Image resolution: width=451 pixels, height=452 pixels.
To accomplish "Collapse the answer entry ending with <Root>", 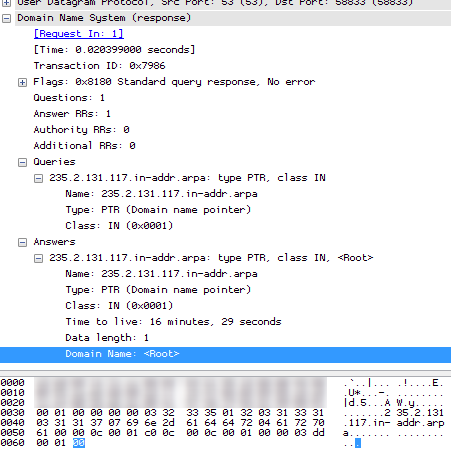I will tap(38, 258).
